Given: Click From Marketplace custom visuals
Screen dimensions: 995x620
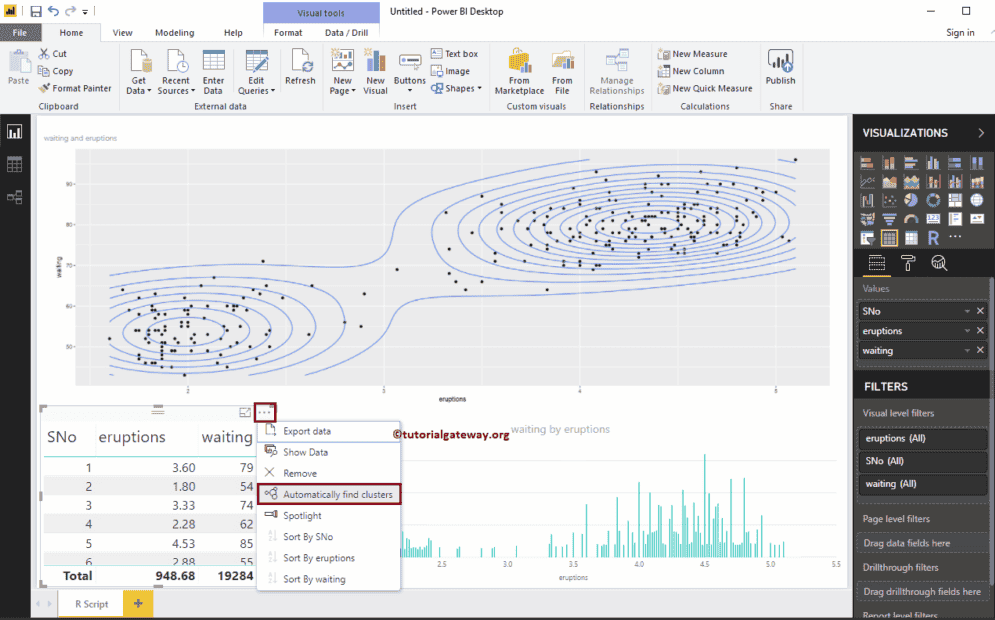Looking at the screenshot, I should tap(519, 72).
